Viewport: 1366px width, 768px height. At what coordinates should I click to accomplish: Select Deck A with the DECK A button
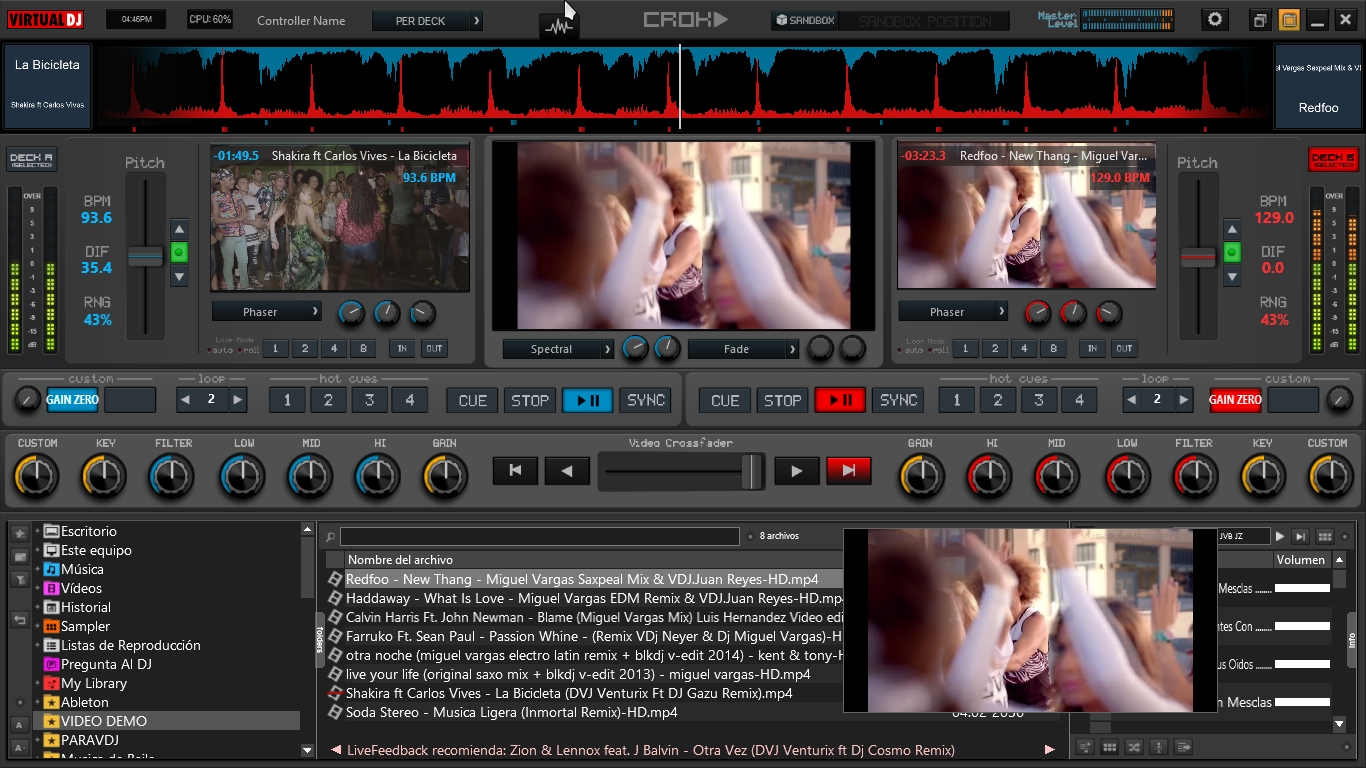click(31, 159)
